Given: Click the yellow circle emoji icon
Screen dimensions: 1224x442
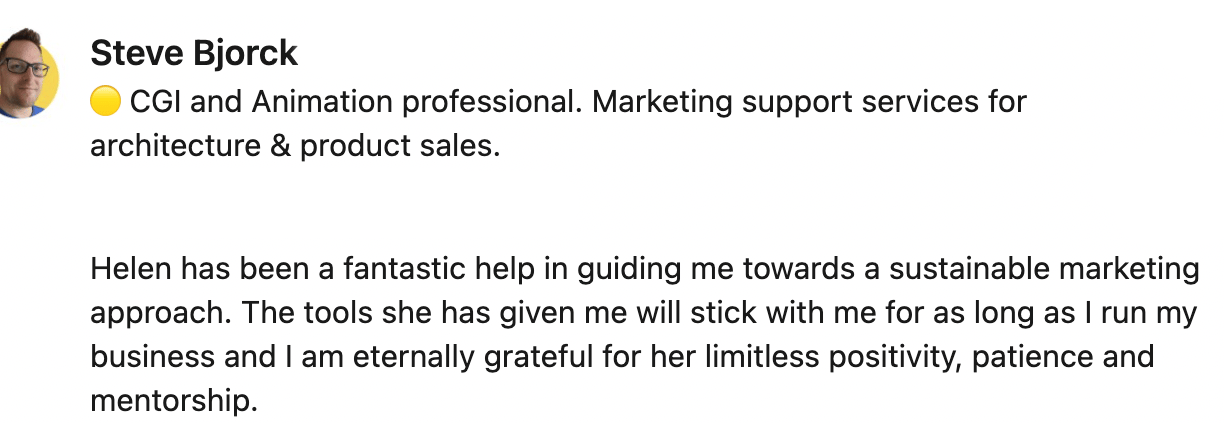Looking at the screenshot, I should pyautogui.click(x=105, y=101).
